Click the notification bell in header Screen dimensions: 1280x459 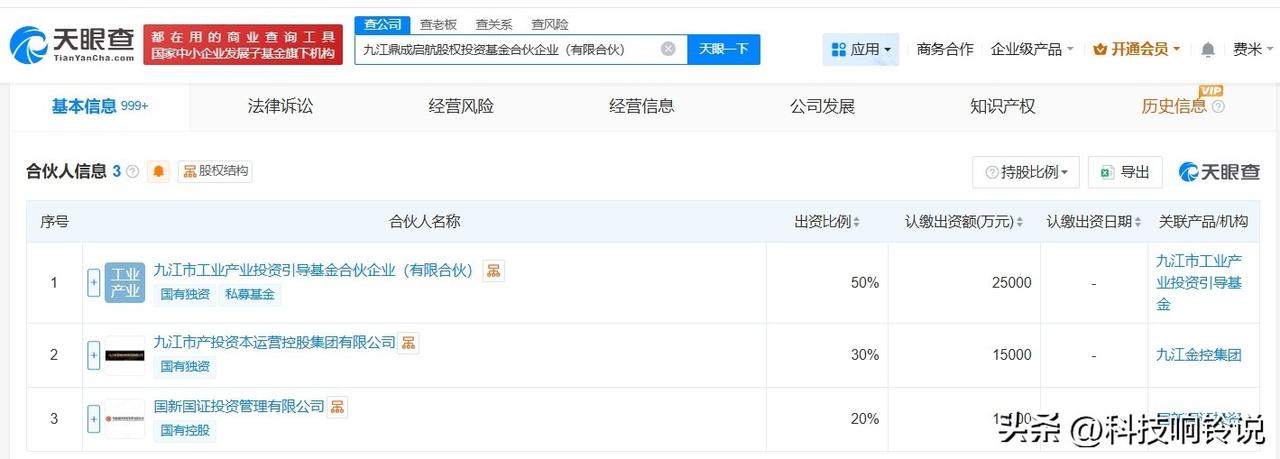pos(1208,49)
